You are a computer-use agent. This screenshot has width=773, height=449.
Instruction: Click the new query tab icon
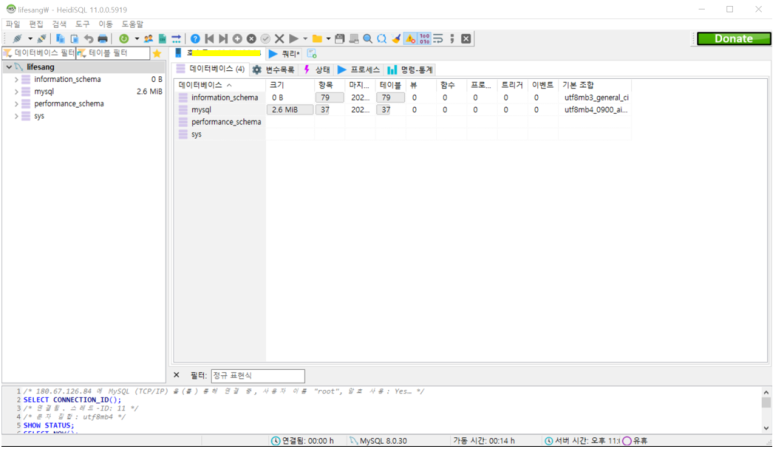[x=312, y=53]
